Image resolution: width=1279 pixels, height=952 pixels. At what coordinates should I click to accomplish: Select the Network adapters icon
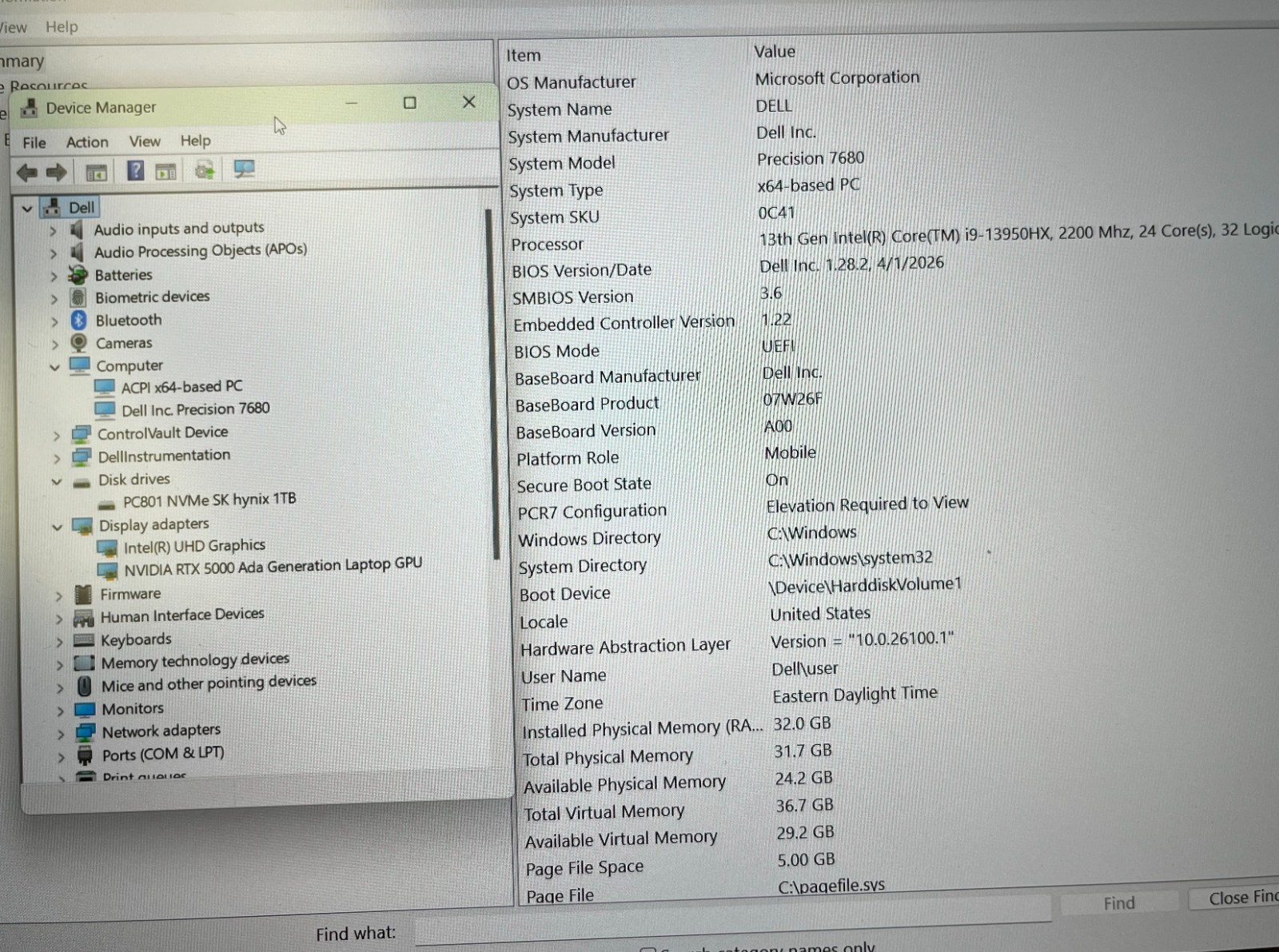(x=86, y=733)
